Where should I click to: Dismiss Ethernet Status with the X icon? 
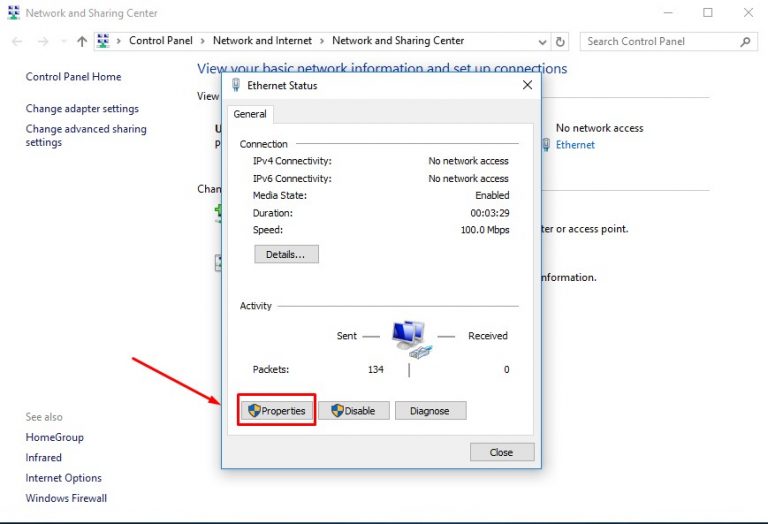527,85
